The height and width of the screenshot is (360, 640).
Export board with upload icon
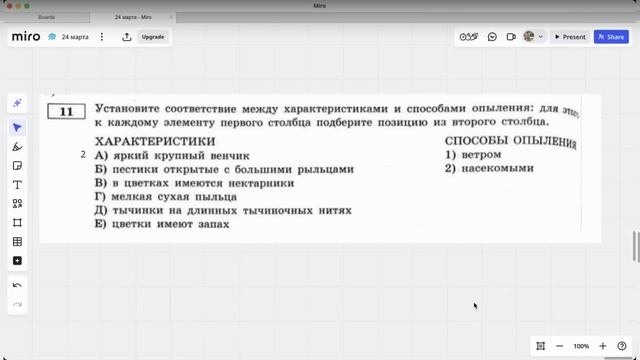pyautogui.click(x=127, y=37)
